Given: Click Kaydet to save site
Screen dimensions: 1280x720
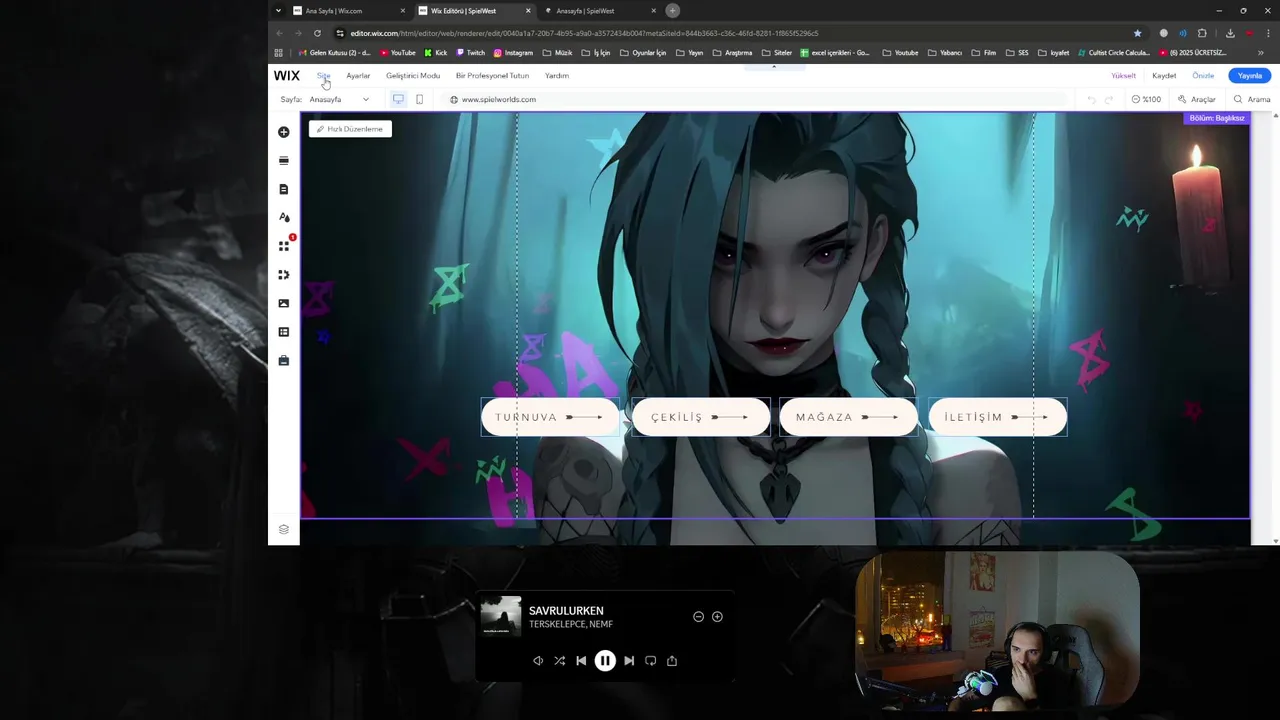Looking at the screenshot, I should 1164,76.
